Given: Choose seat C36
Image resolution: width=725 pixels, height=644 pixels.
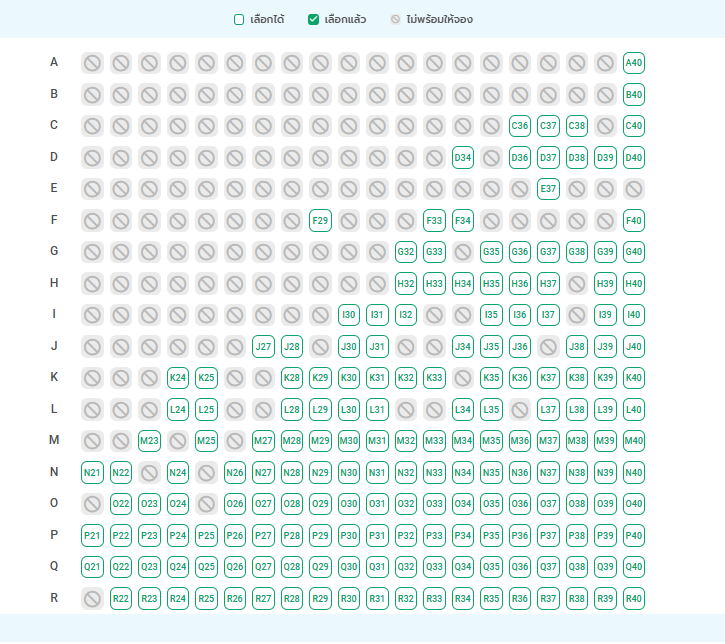Looking at the screenshot, I should (520, 126).
